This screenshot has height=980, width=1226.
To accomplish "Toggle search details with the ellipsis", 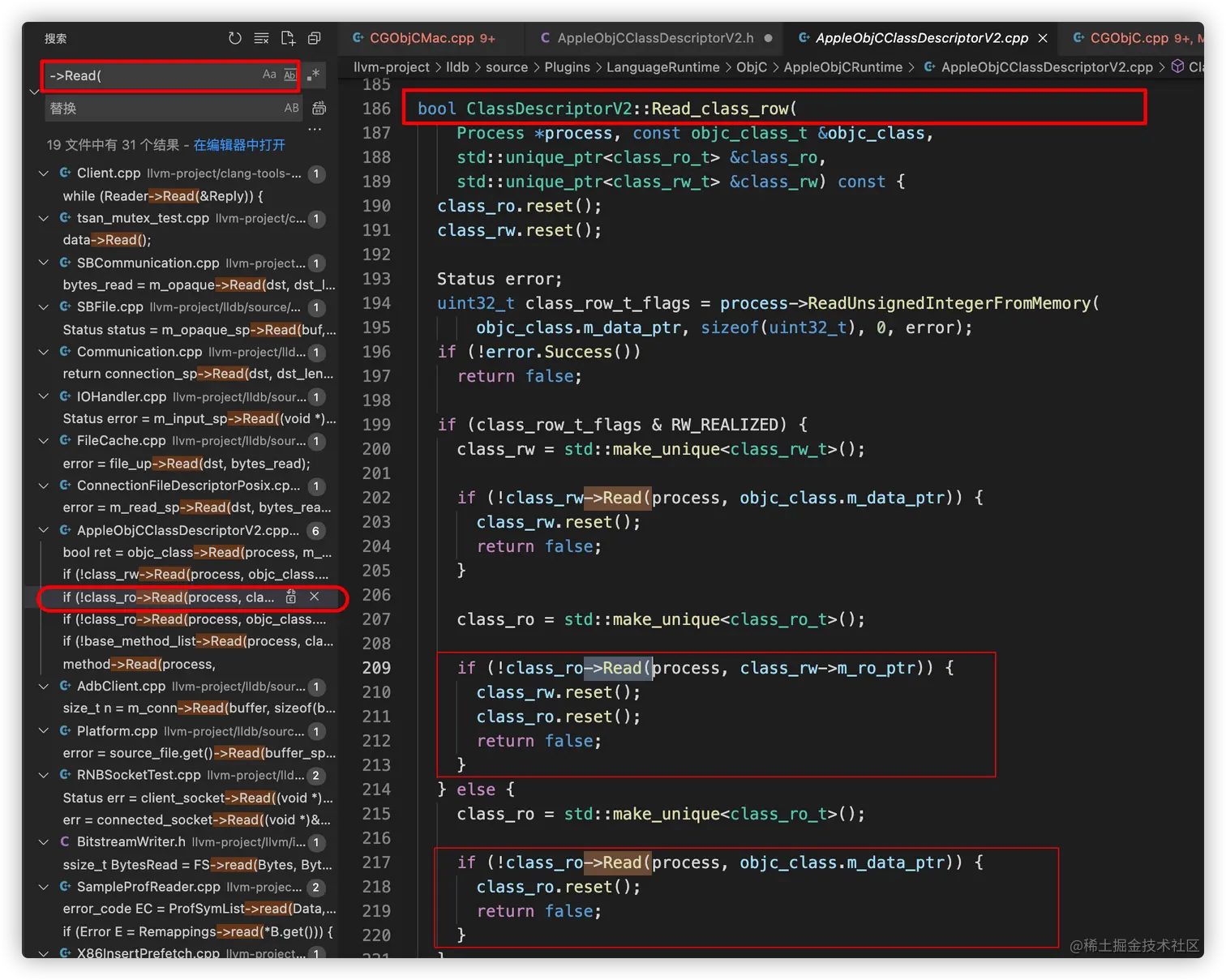I will pyautogui.click(x=315, y=129).
